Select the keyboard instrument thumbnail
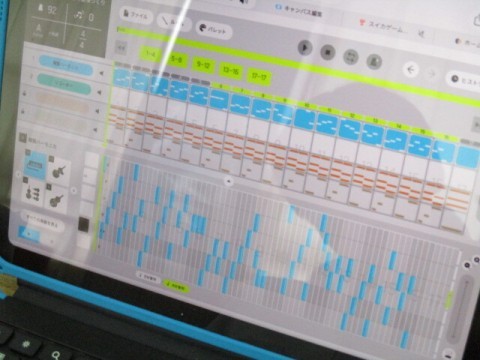 35,165
